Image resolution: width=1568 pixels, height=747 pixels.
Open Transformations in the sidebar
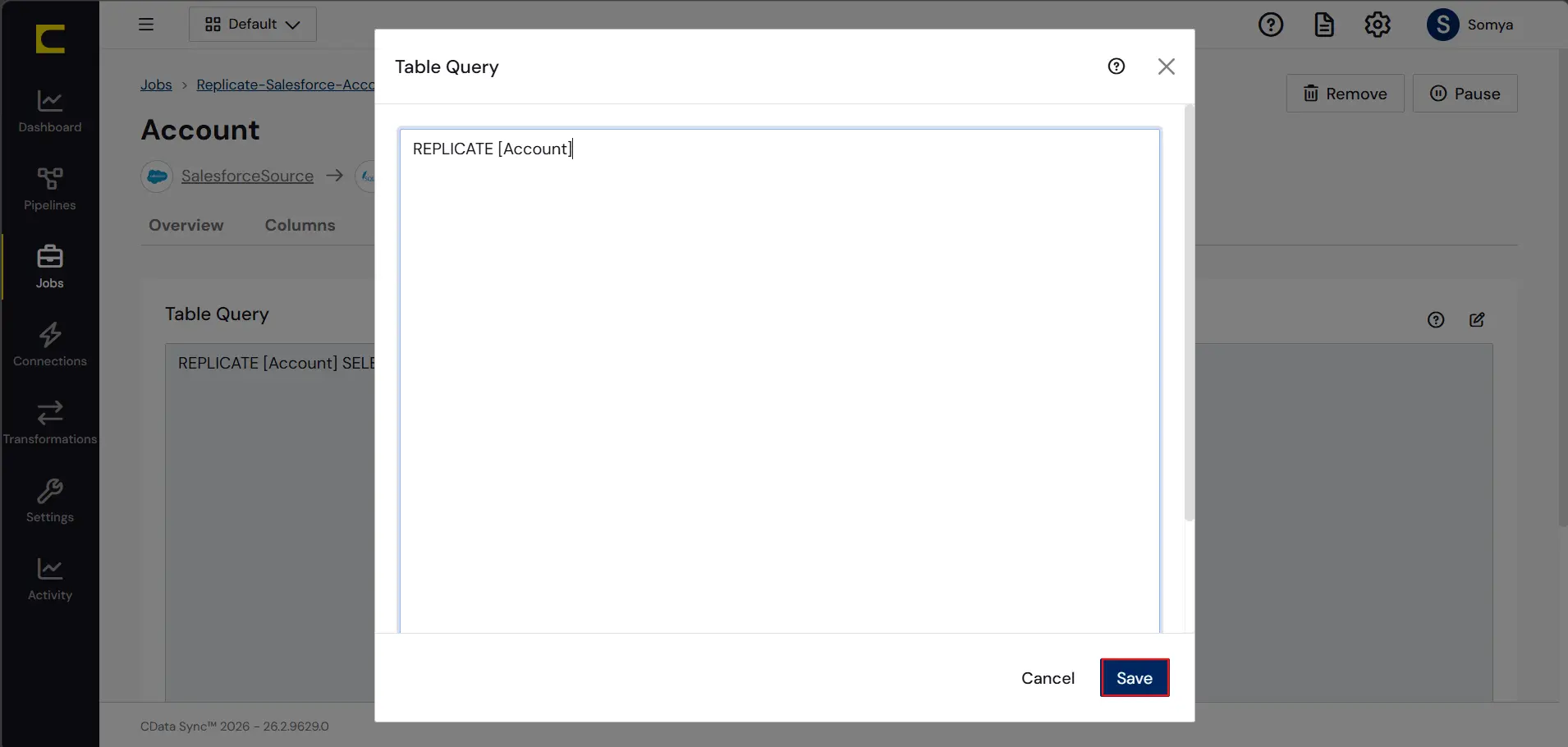click(x=50, y=424)
